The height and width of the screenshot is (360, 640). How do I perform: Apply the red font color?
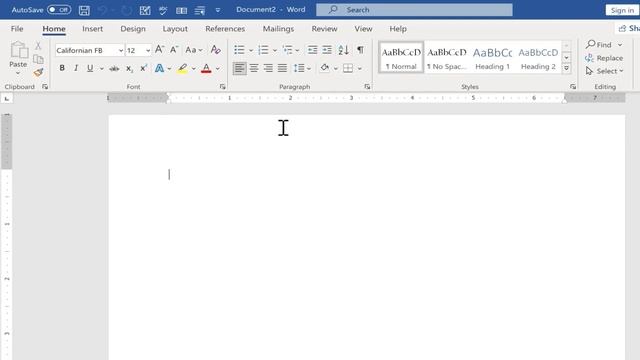[206, 68]
